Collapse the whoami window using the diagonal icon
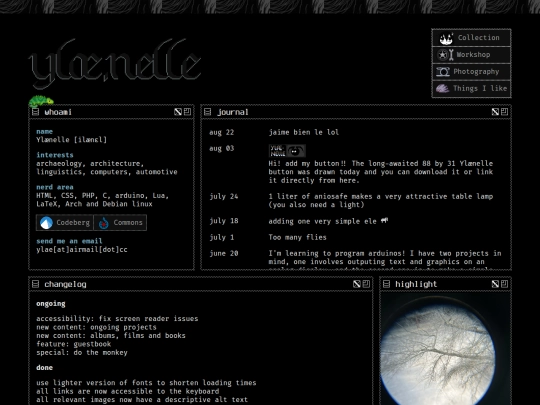The image size is (540, 405). tap(178, 112)
